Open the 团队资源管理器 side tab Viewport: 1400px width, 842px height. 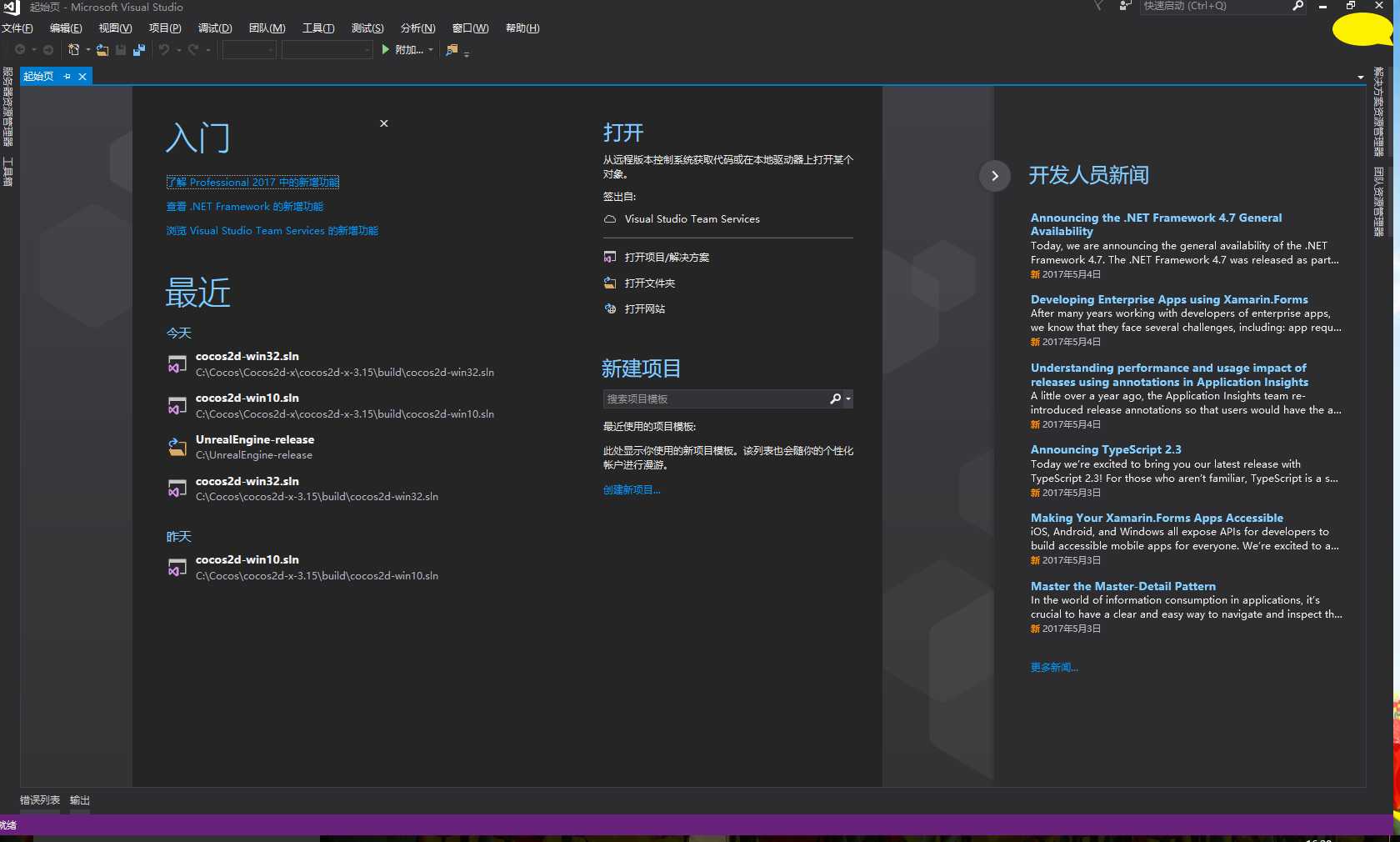[1379, 201]
